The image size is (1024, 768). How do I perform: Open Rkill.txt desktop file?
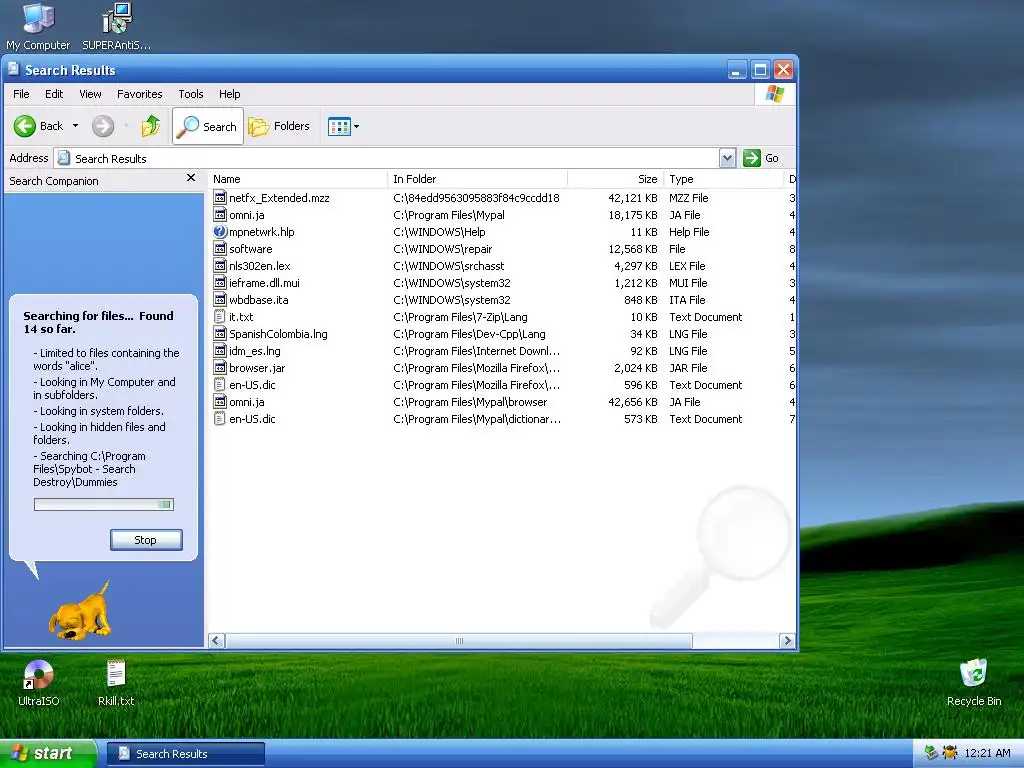(116, 683)
